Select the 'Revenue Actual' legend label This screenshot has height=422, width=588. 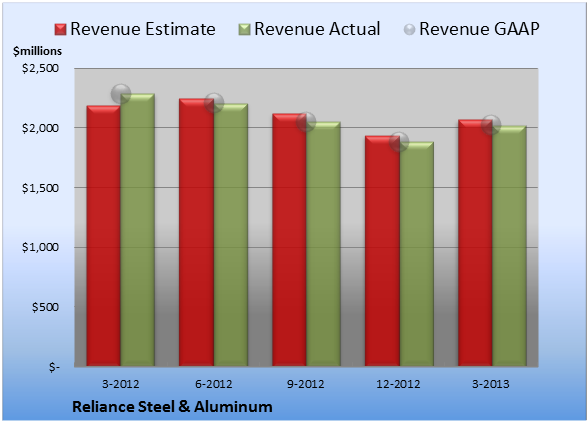point(317,29)
